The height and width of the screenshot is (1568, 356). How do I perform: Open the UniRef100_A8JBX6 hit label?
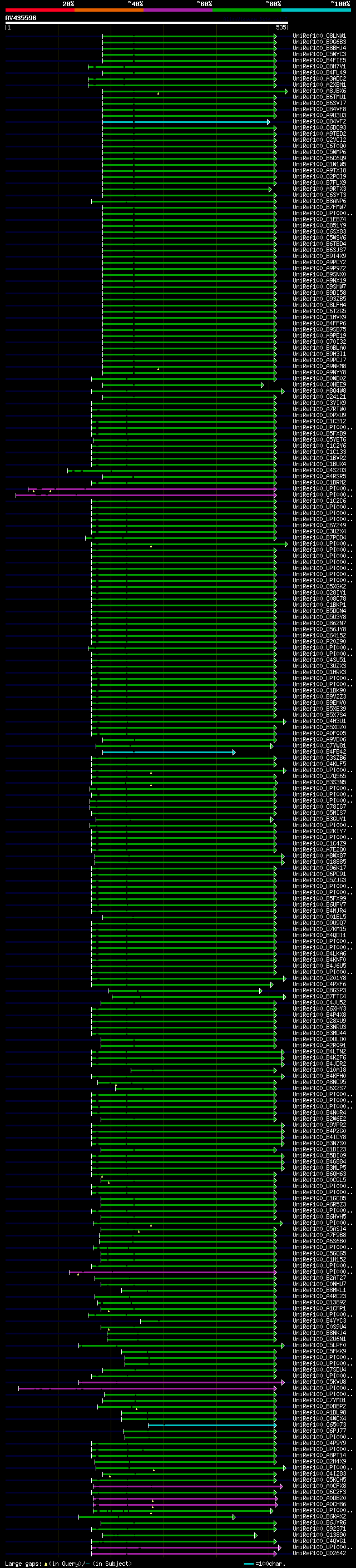click(x=319, y=91)
